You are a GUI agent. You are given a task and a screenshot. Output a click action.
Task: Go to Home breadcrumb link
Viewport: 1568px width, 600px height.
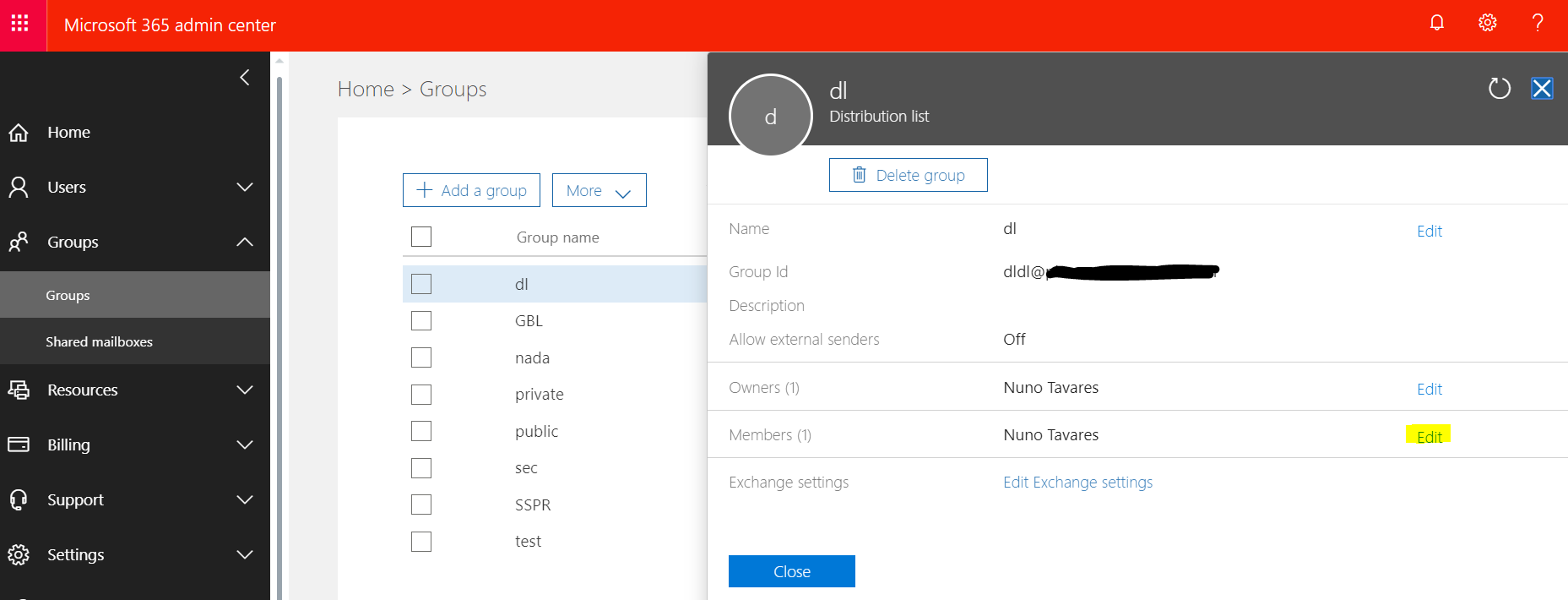[366, 89]
